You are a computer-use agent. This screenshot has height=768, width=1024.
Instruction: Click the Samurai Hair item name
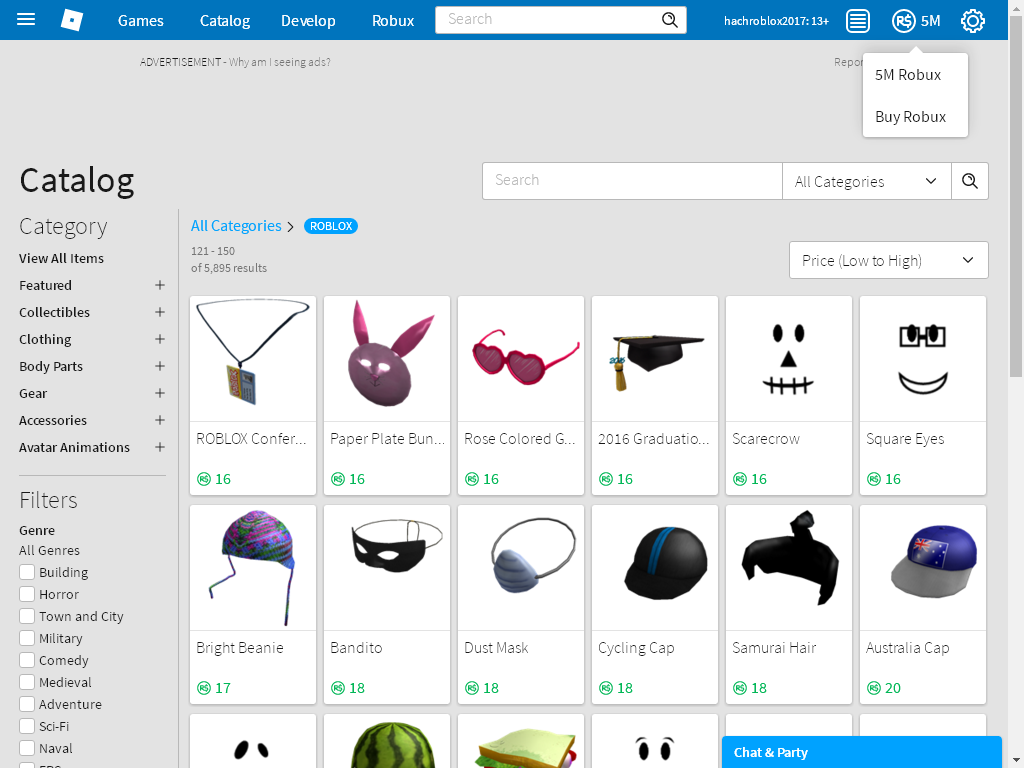click(774, 648)
